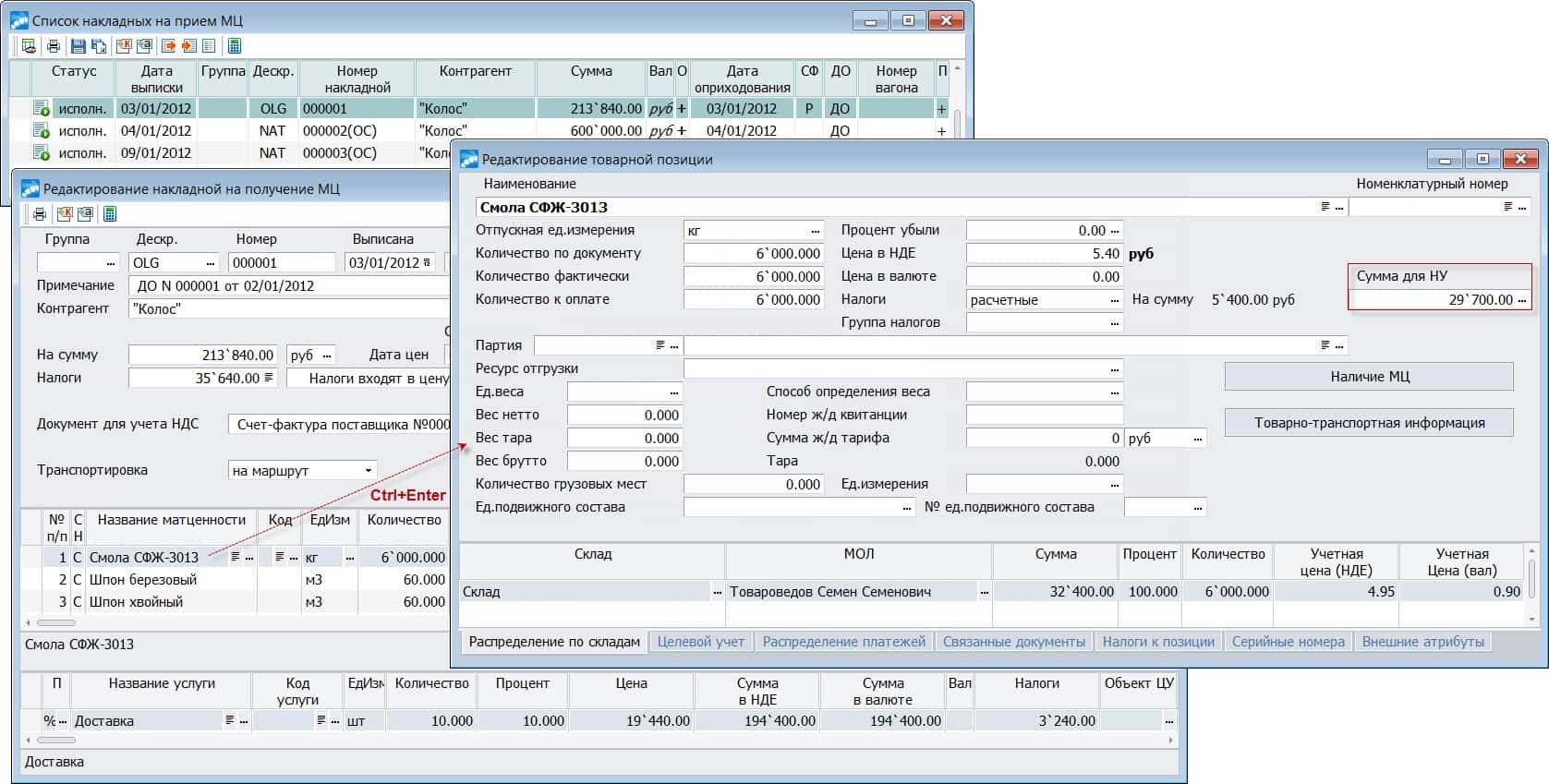Click the 'K' tag icon in invoice list toolbar
This screenshot has height=784, width=1549.
(x=123, y=46)
